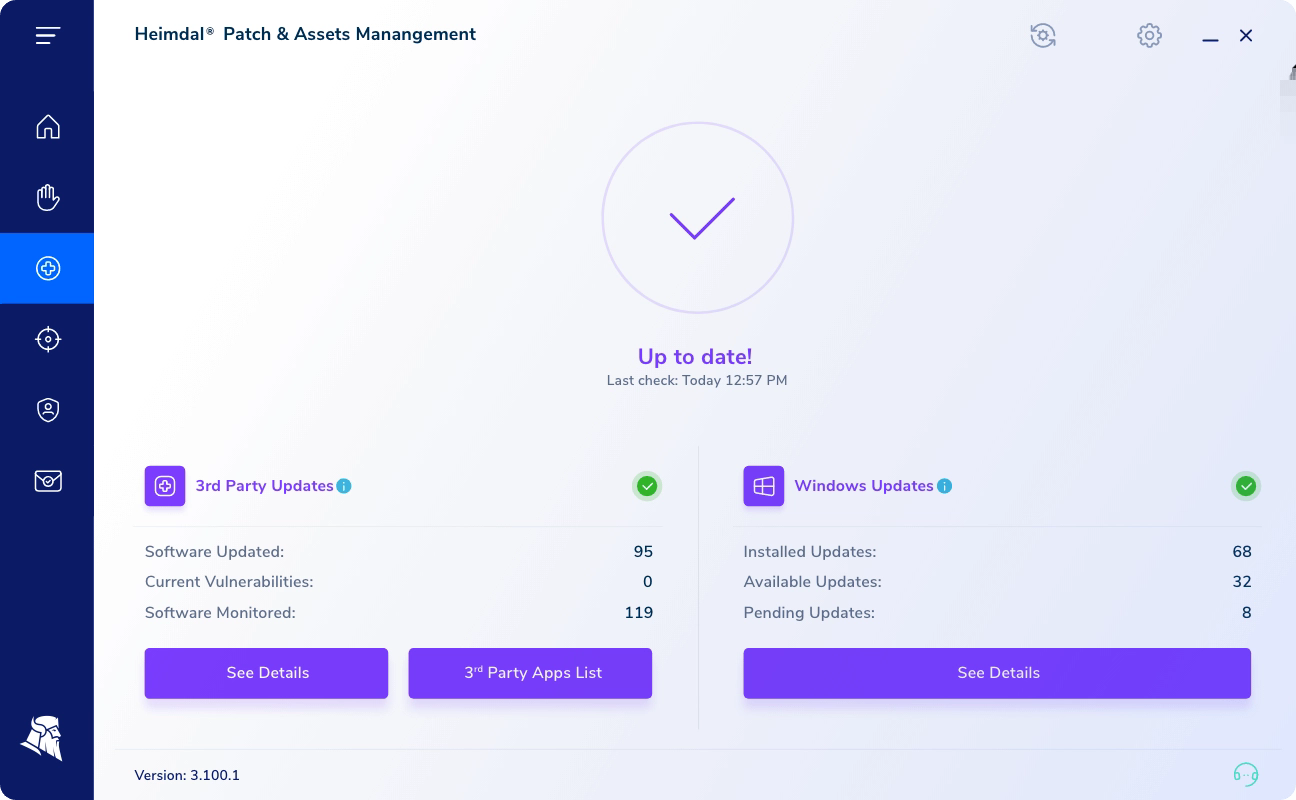Open the Threat Prevention hand icon in sidebar
This screenshot has width=1296, height=800.
point(47,197)
